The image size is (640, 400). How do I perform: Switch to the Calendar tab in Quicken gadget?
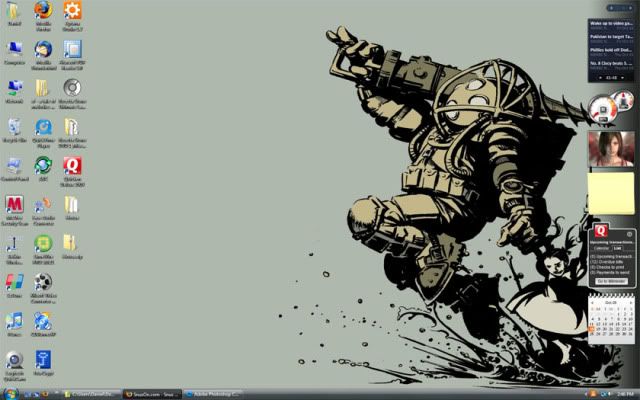click(601, 248)
